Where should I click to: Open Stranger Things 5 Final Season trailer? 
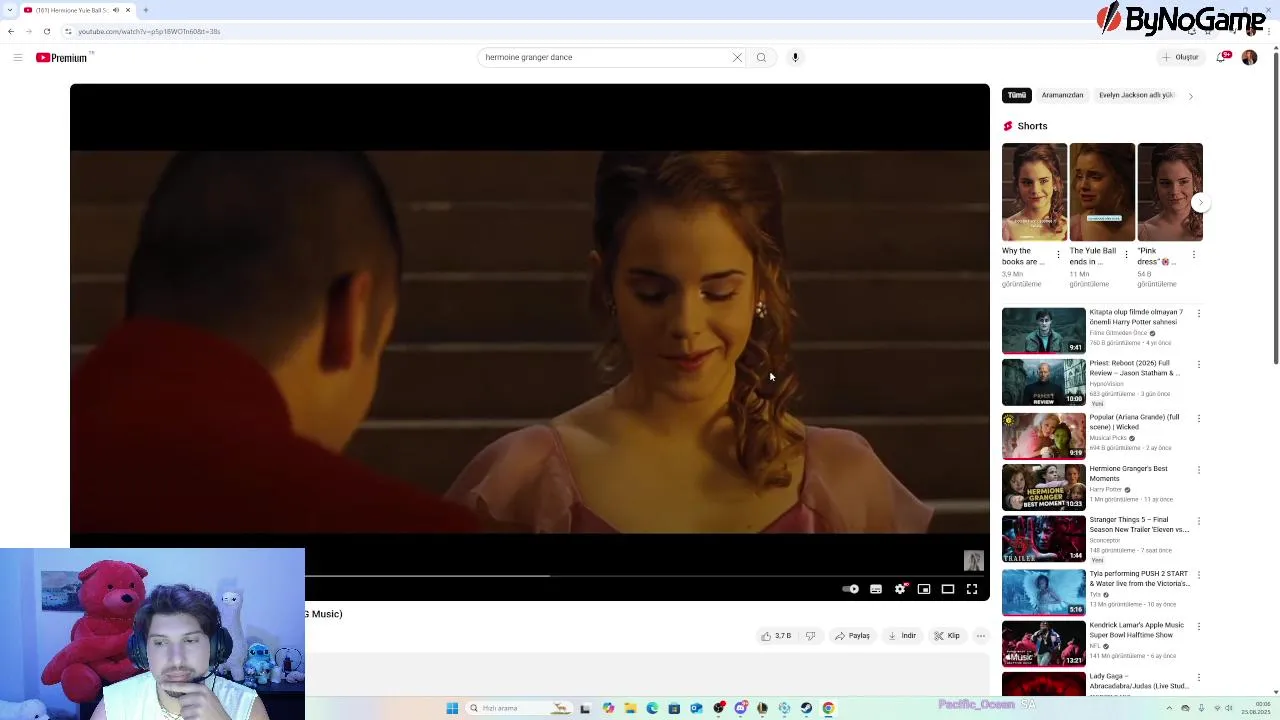[1139, 525]
